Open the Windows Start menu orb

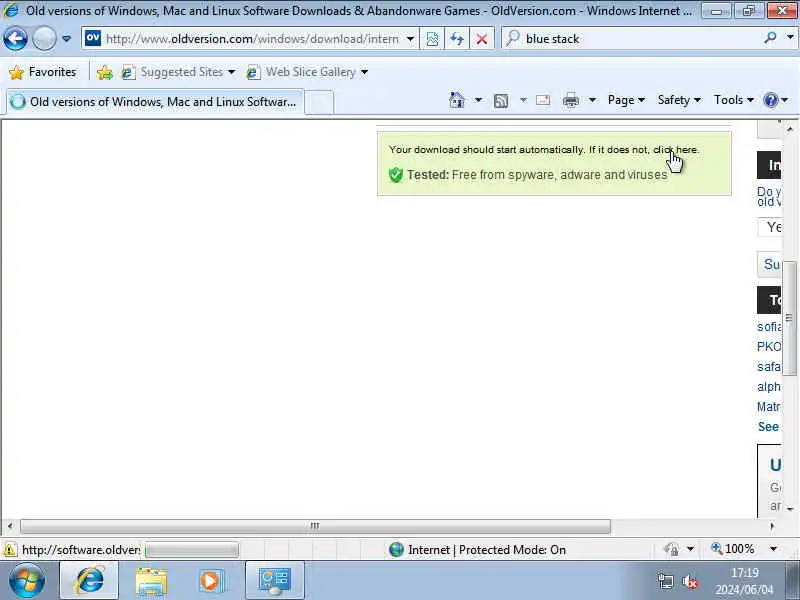click(27, 581)
